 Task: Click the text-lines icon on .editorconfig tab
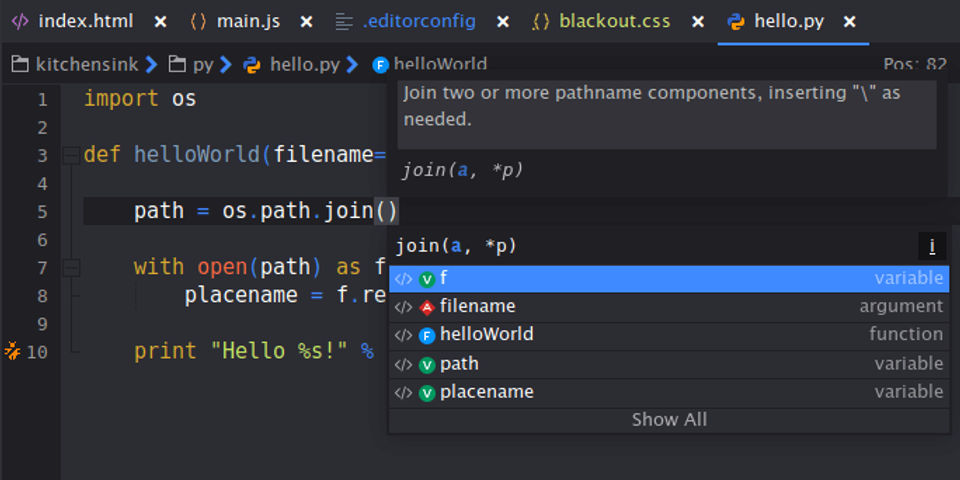point(345,22)
